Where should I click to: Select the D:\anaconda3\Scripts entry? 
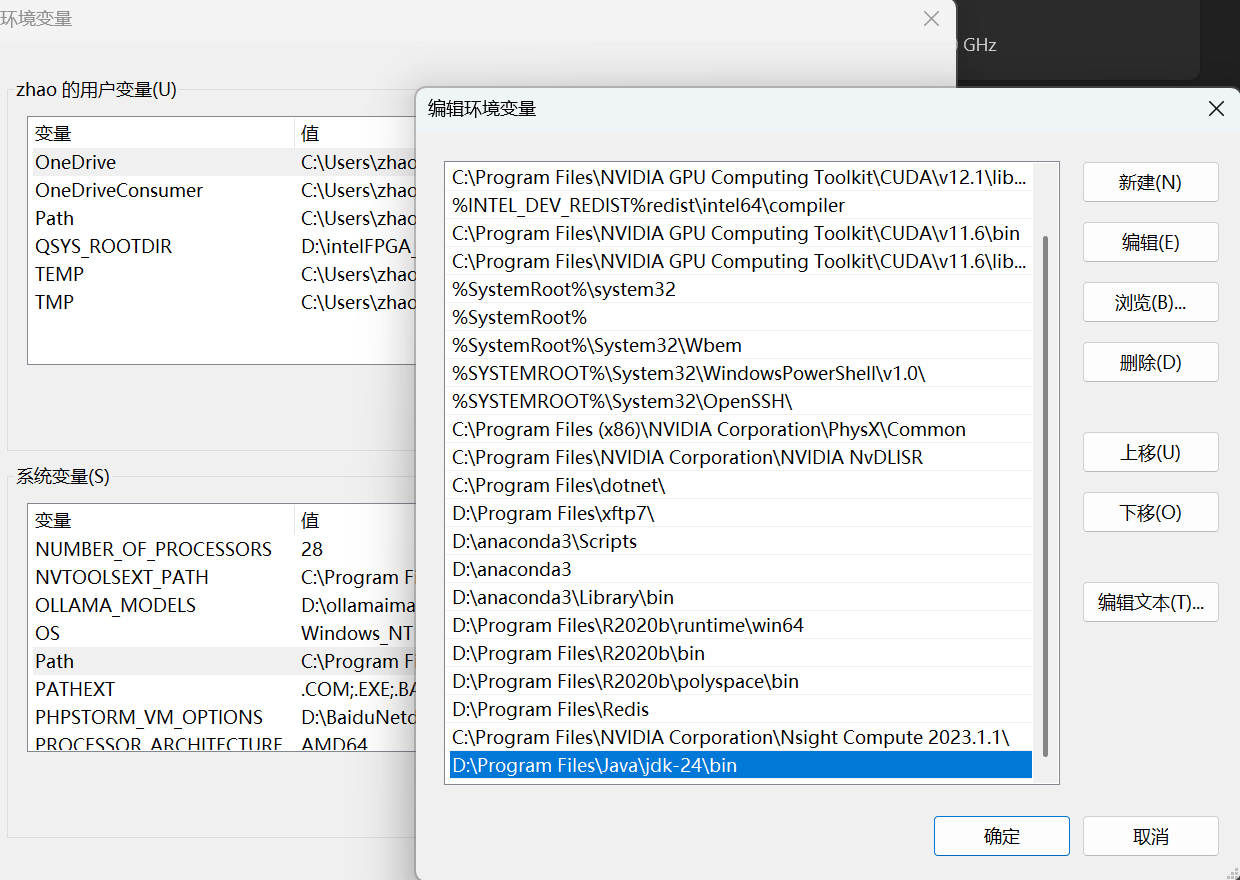(x=741, y=541)
